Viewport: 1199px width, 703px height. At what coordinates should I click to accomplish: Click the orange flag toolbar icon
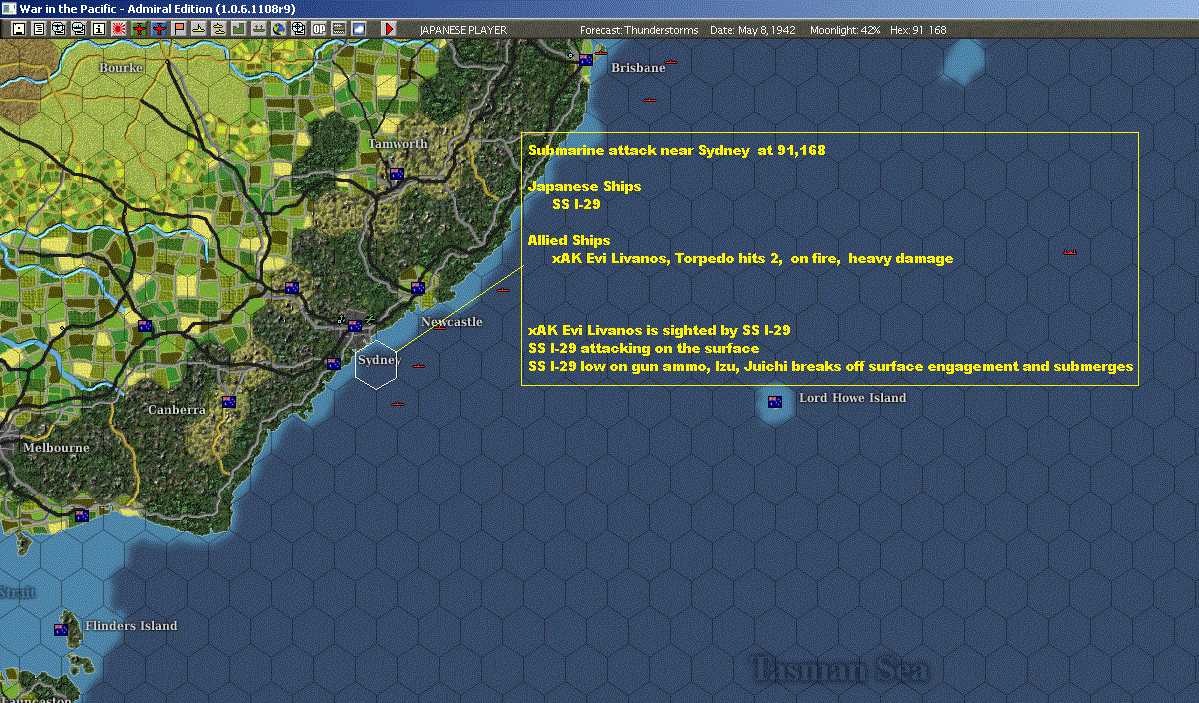(x=179, y=29)
